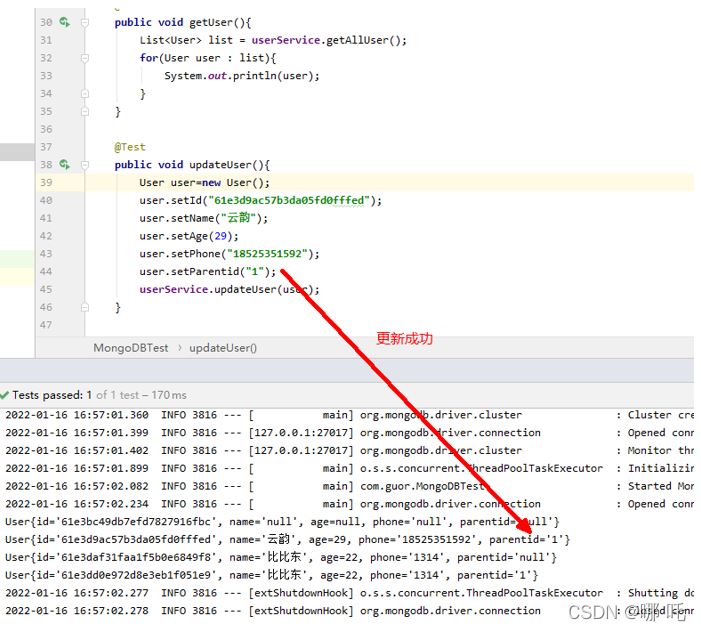Click userService.updateUser call on line 45
This screenshot has width=701, height=631.
pyautogui.click(x=229, y=289)
